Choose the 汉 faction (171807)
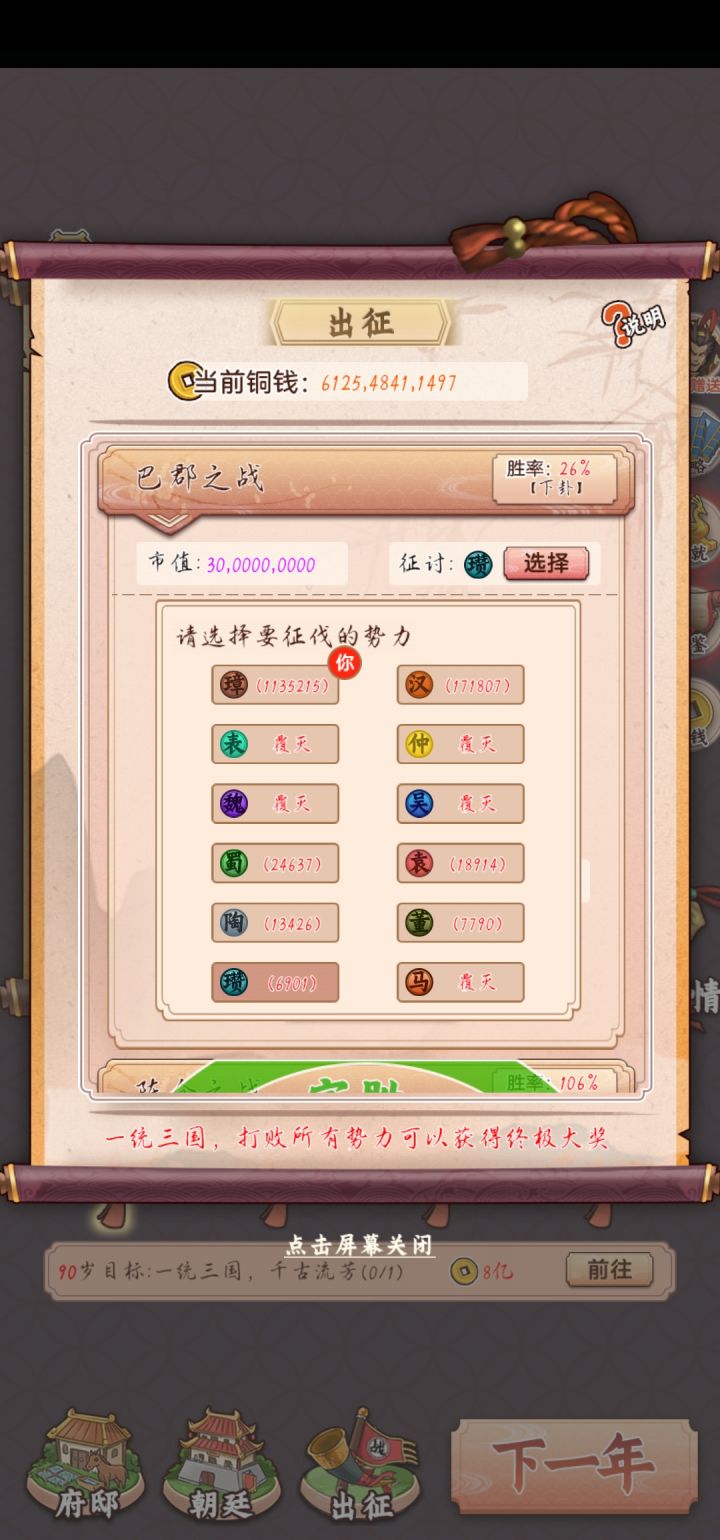This screenshot has height=1540, width=720. tap(460, 685)
